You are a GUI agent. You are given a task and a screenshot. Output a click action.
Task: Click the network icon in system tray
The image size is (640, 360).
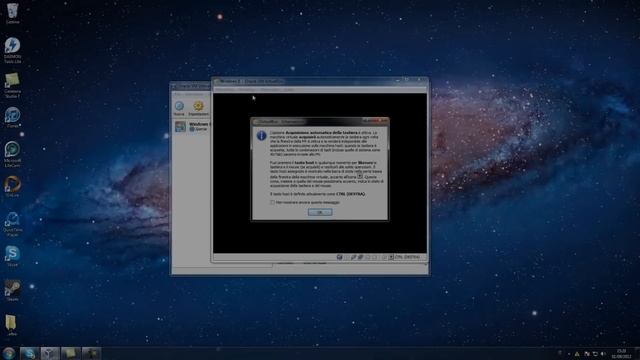(595, 354)
